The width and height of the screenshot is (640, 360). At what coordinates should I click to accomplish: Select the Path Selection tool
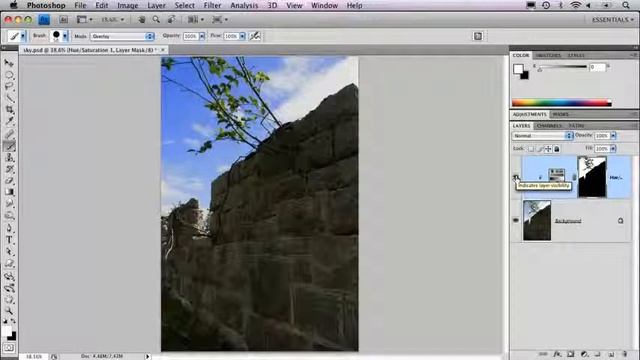click(x=9, y=251)
